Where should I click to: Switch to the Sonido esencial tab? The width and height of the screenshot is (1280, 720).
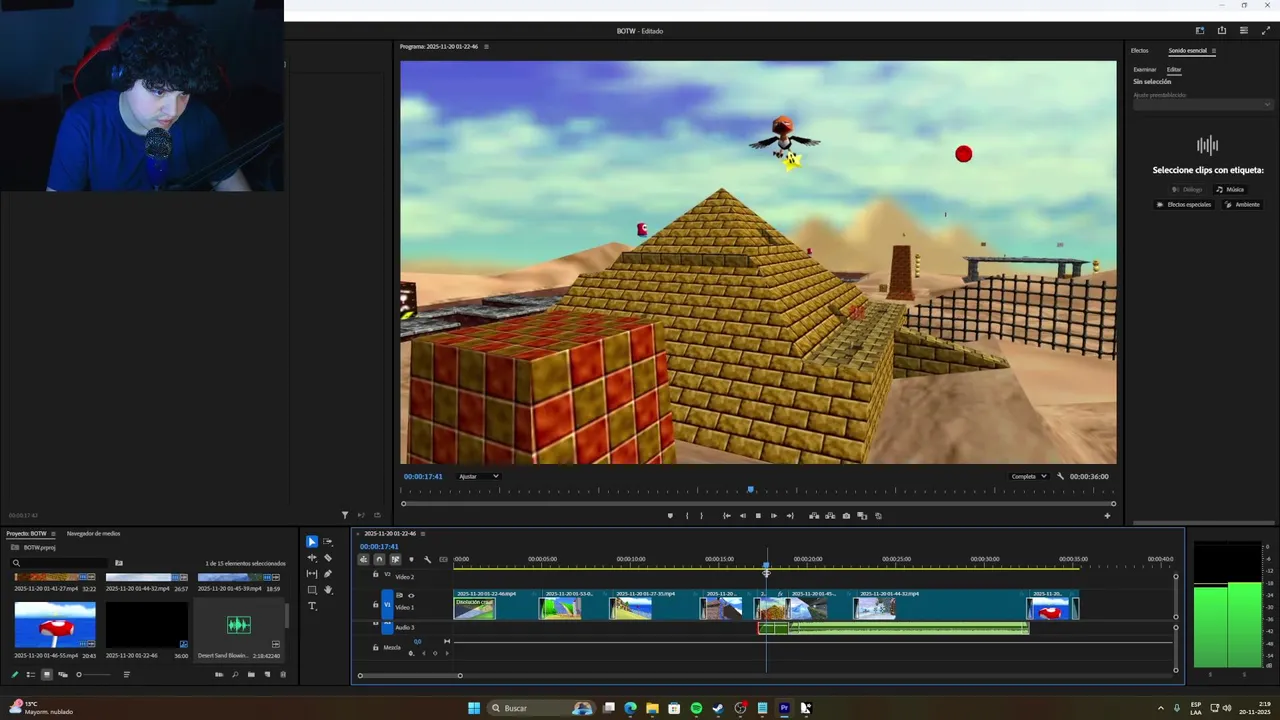coord(1187,50)
